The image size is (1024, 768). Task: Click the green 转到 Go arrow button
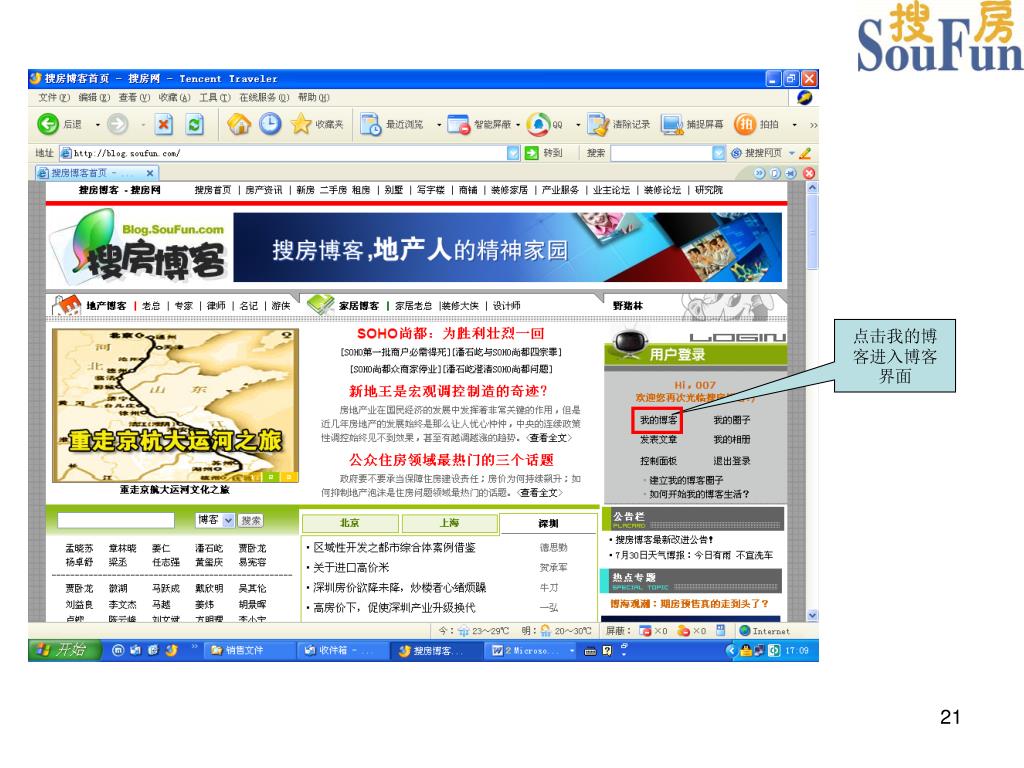532,153
